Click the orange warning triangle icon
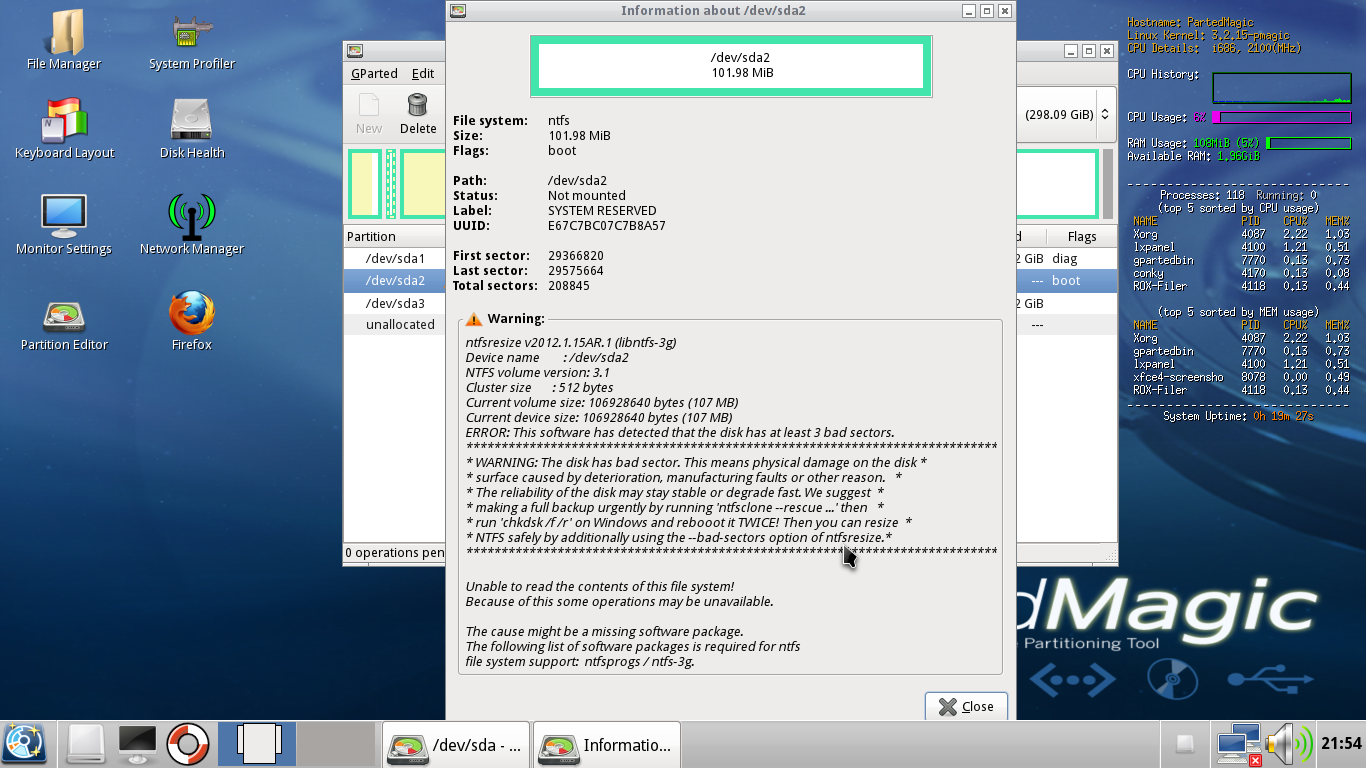Viewport: 1366px width, 768px height. click(474, 319)
